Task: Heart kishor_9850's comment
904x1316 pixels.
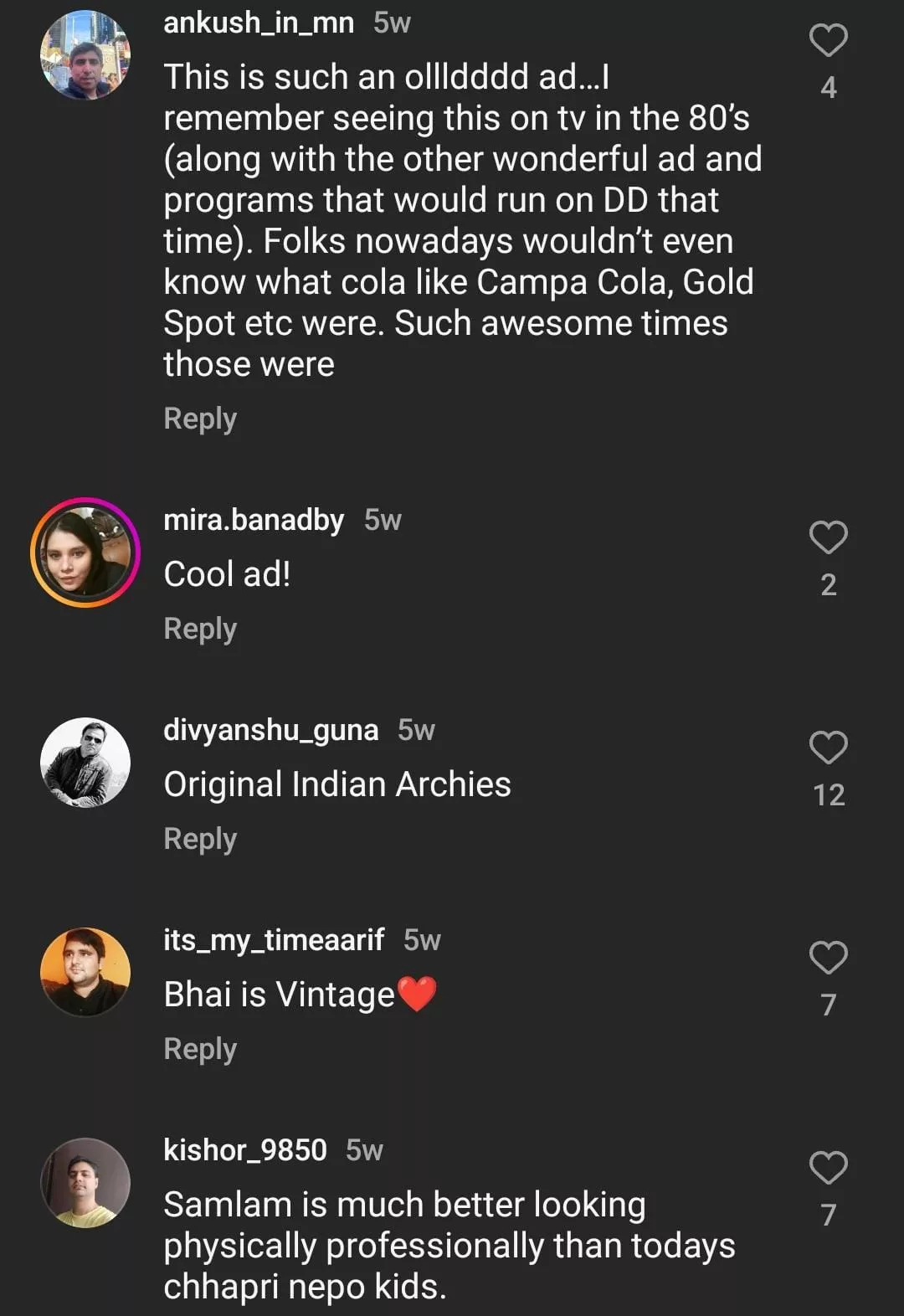Action: click(828, 1168)
